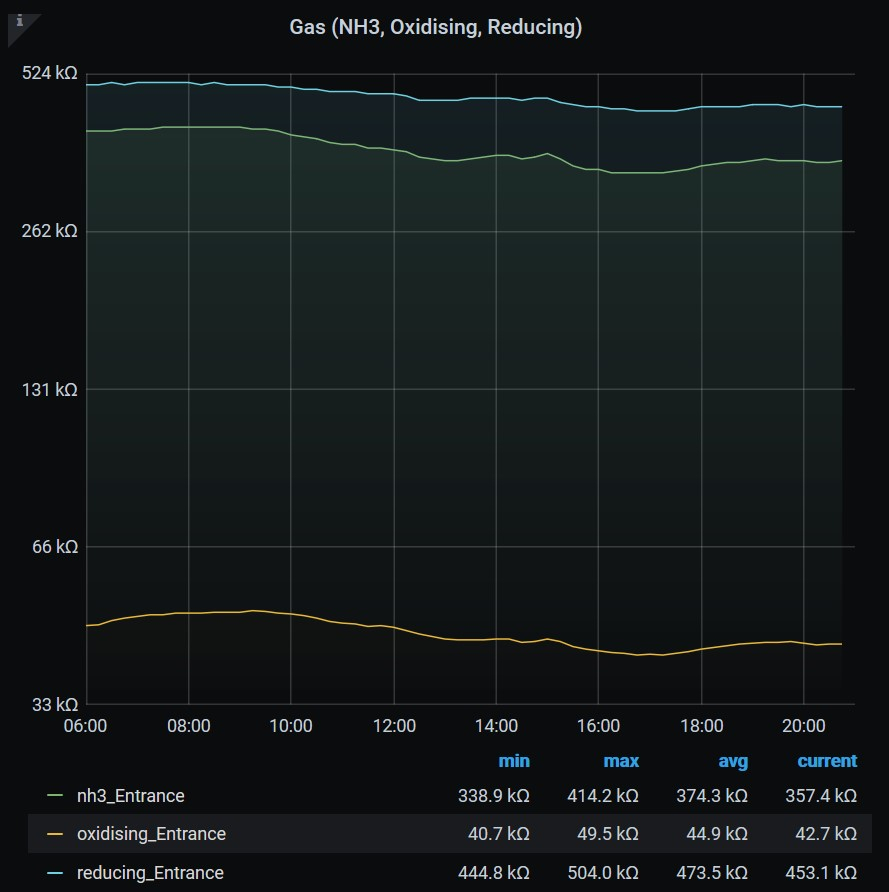Toggle the nh3_Entrance series in the legend

130,796
